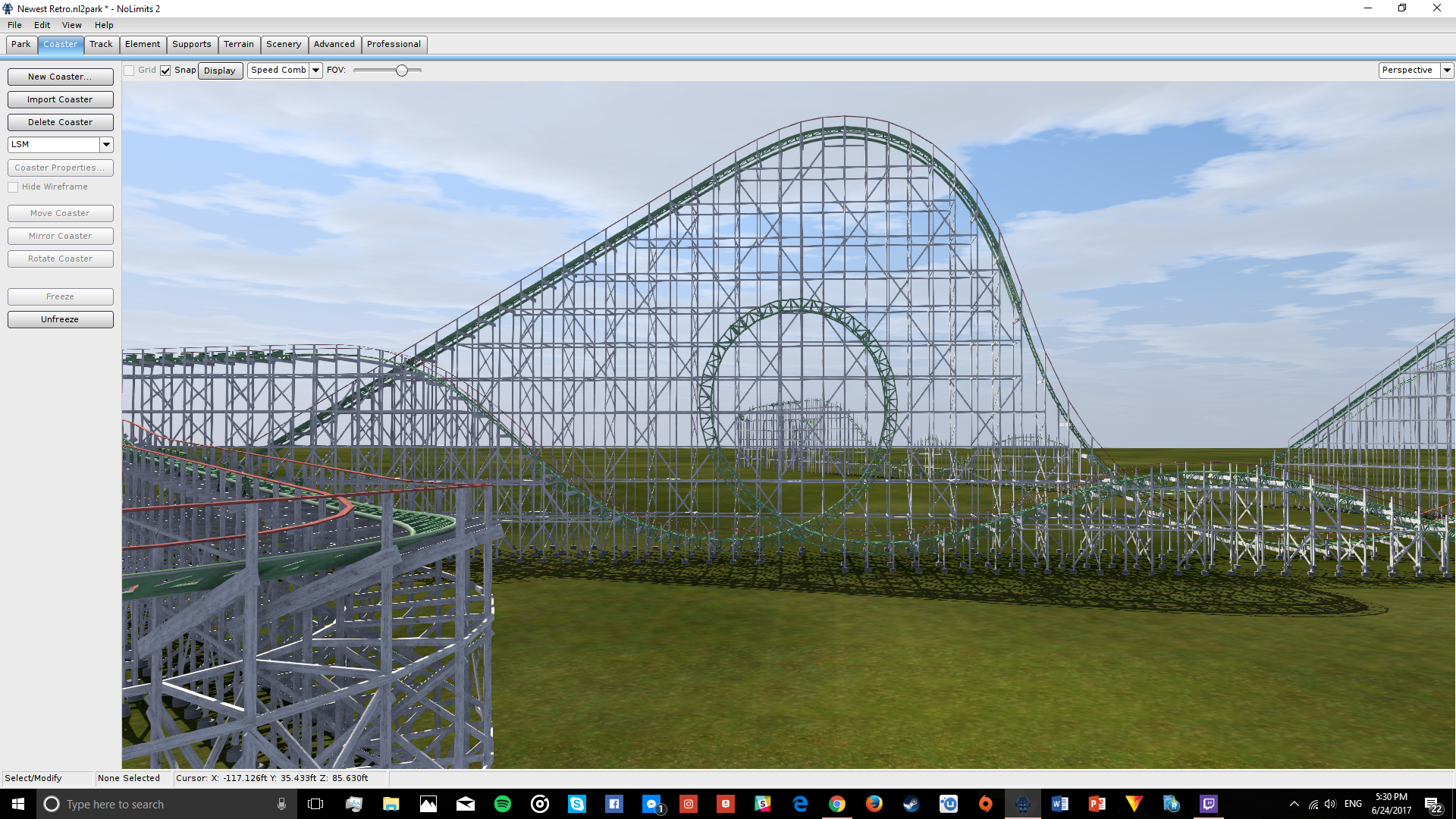Open Microsoft Edge from the taskbar

(x=800, y=804)
